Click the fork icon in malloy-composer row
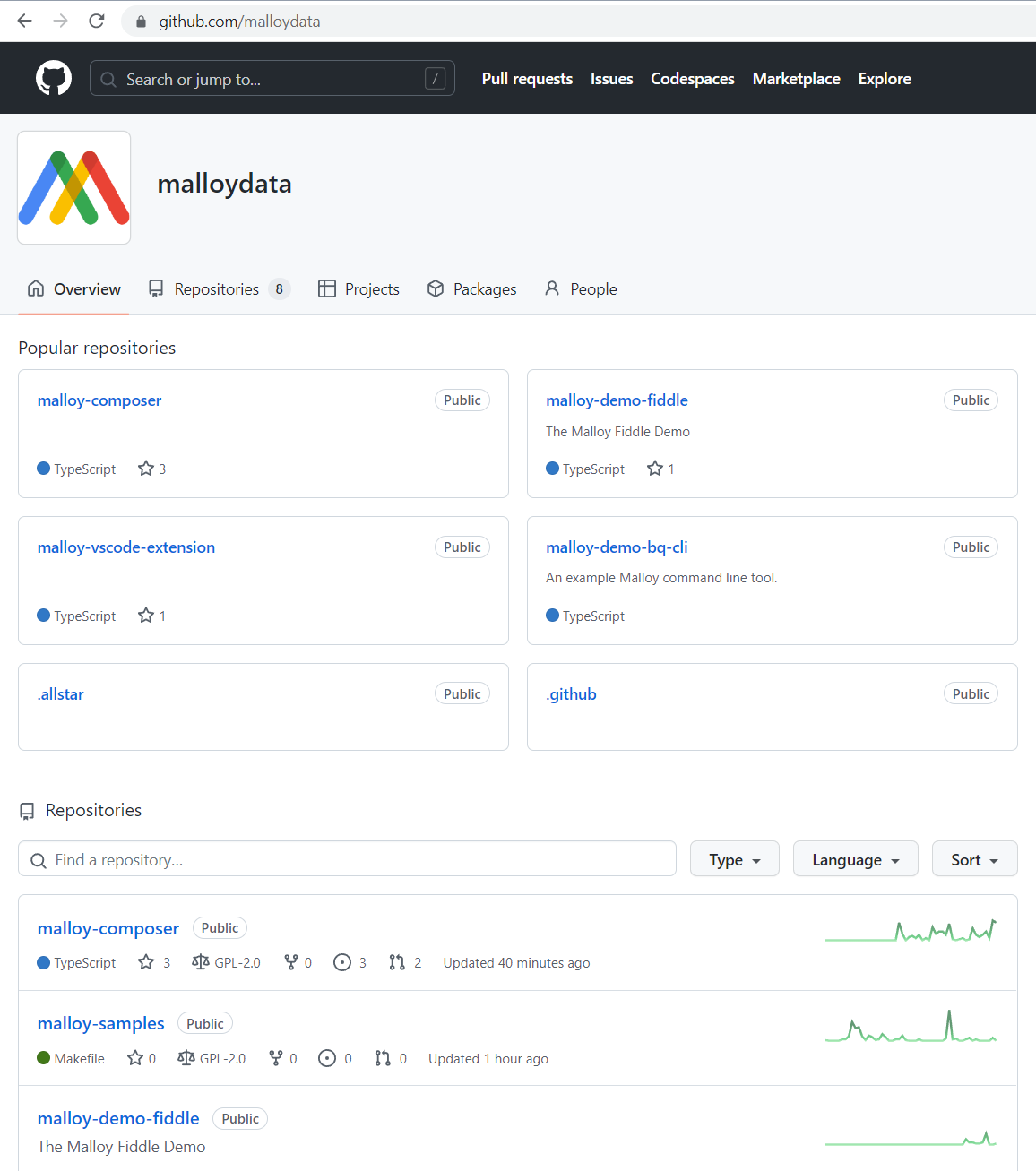 tap(290, 962)
